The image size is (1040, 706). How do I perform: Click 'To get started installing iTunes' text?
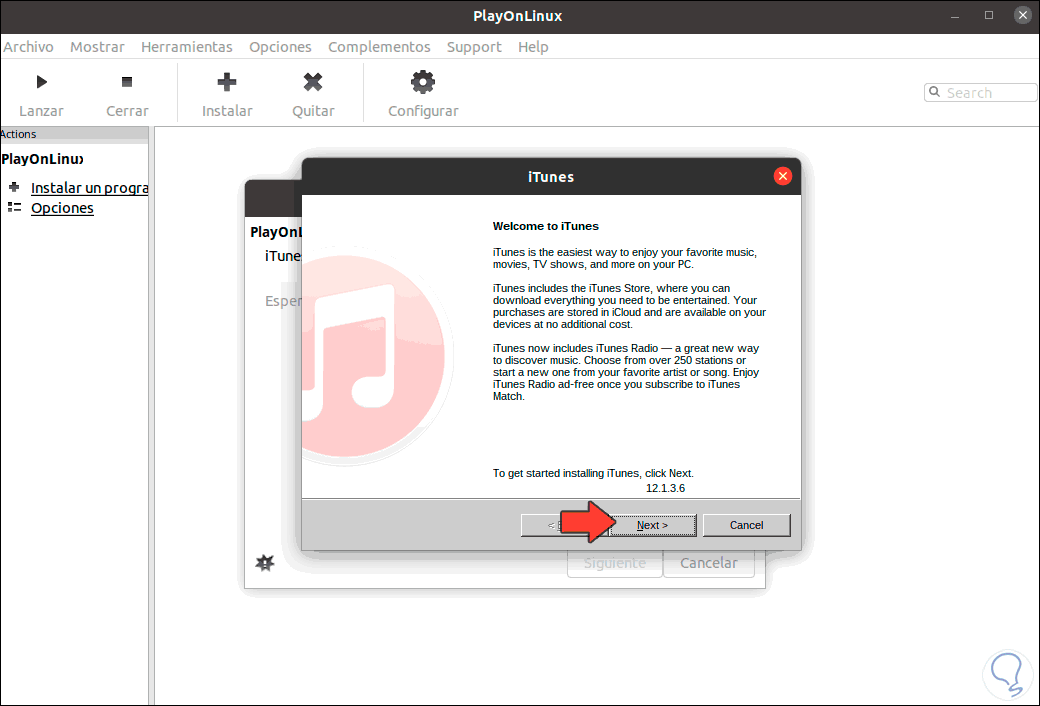click(593, 474)
